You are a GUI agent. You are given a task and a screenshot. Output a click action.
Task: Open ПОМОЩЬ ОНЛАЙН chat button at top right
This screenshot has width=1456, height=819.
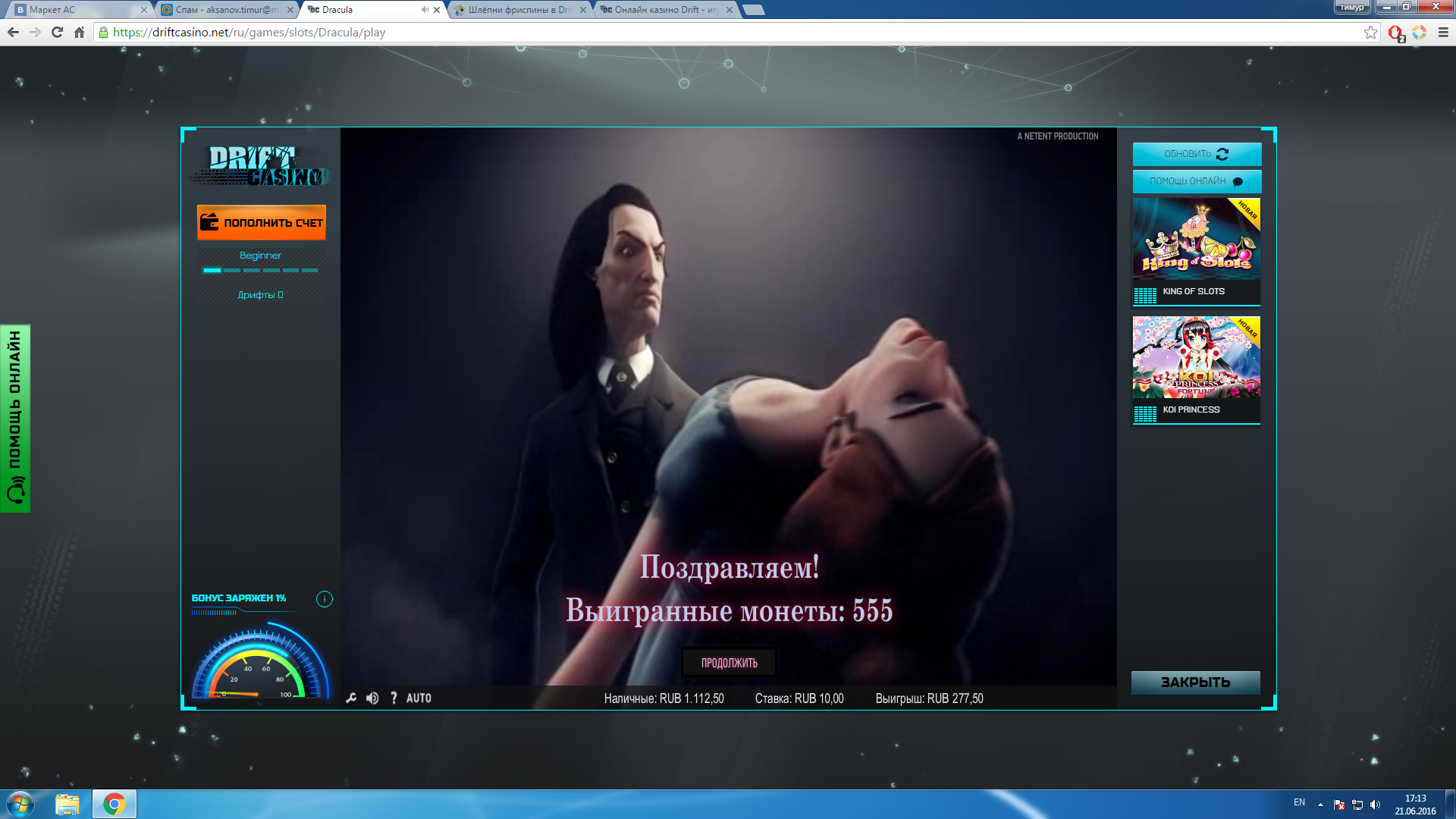click(x=1197, y=181)
